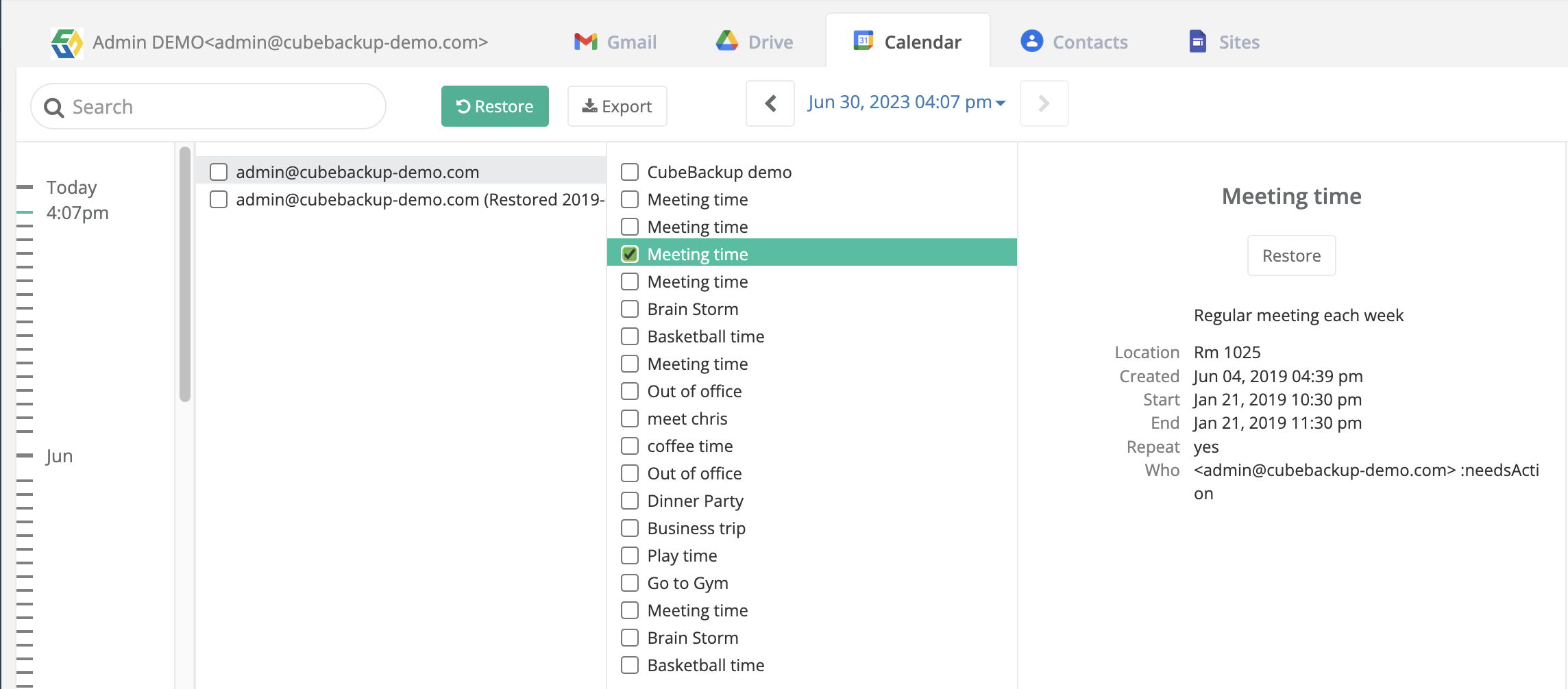1568x689 pixels.
Task: Open the backup date picker dropdown
Action: click(906, 102)
